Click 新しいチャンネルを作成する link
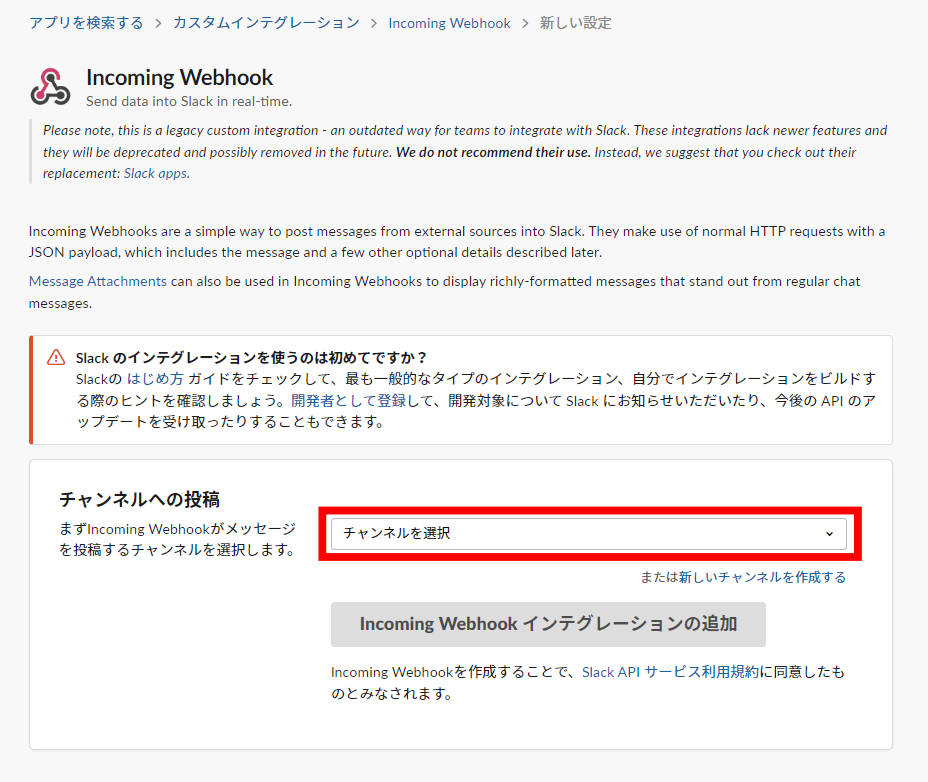The width and height of the screenshot is (928, 782). [762, 577]
